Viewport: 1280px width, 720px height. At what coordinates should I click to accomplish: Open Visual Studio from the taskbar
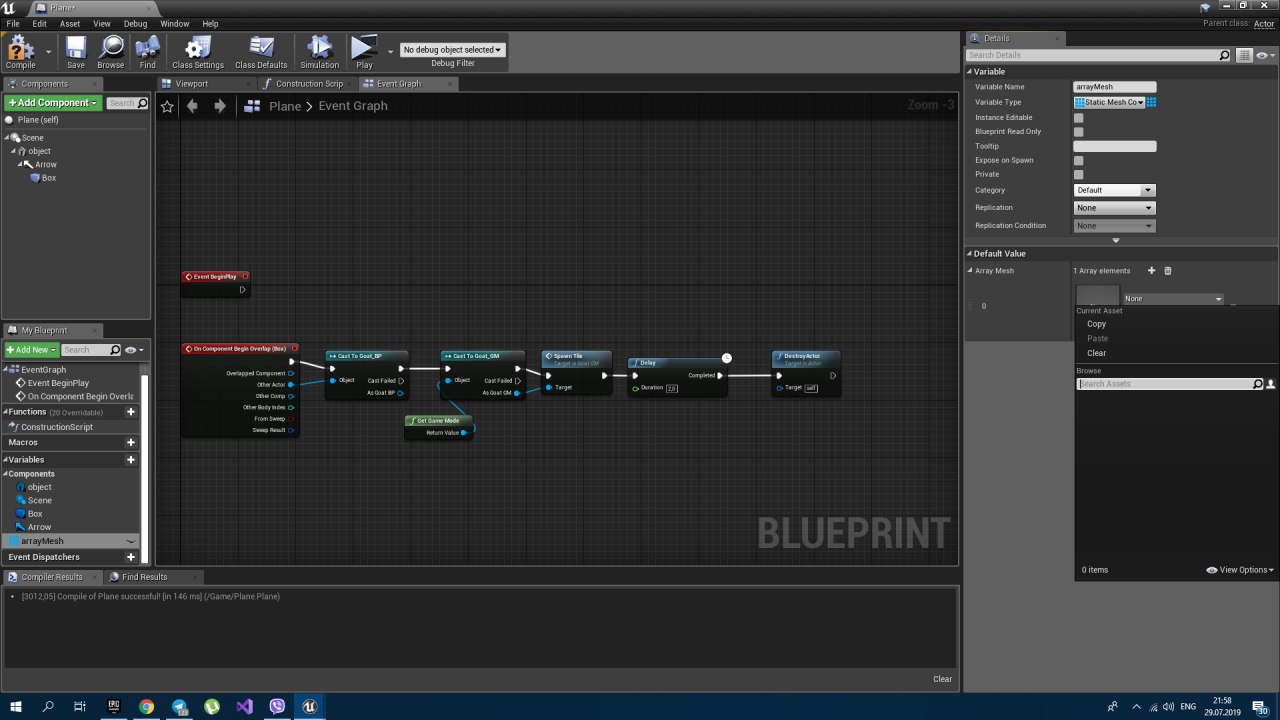coord(244,706)
